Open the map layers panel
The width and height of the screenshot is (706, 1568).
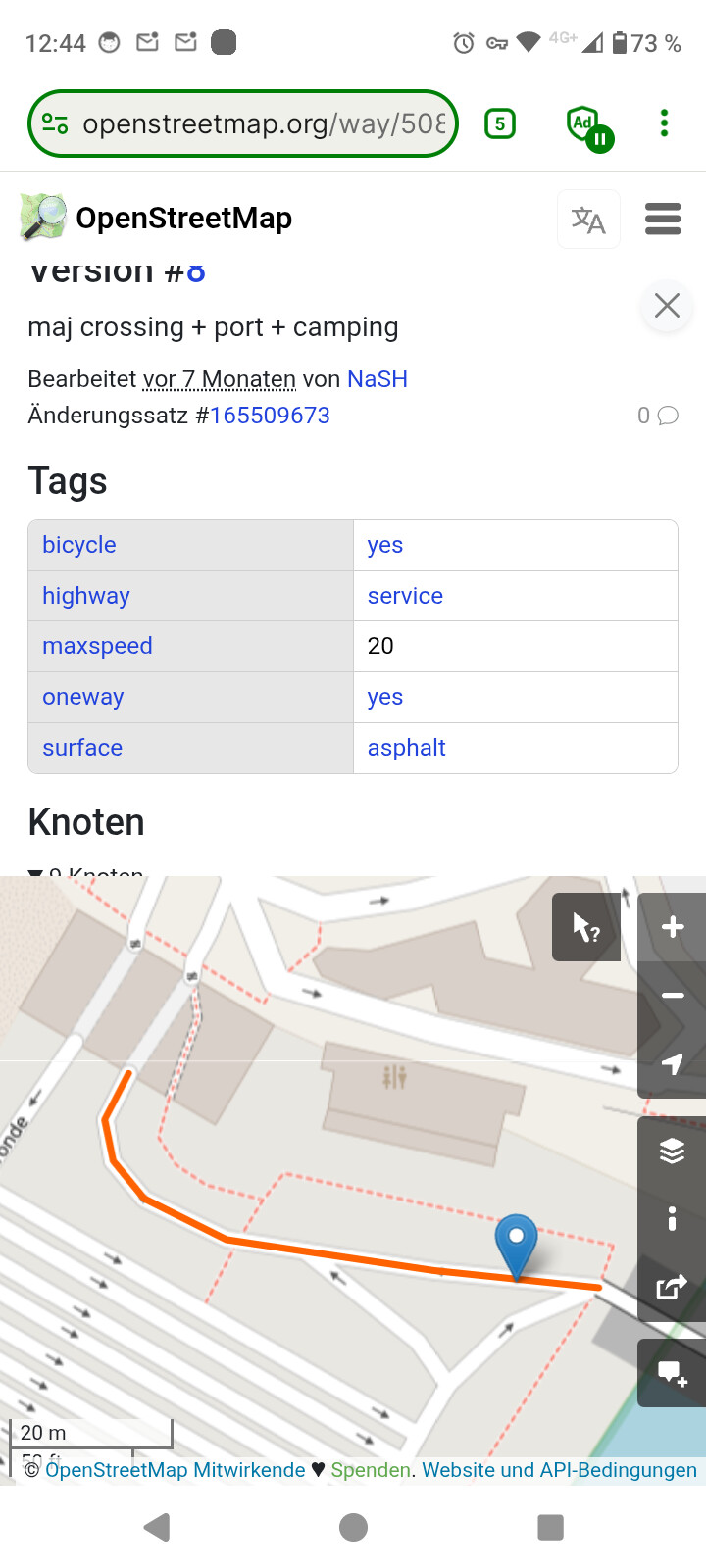(x=672, y=1151)
